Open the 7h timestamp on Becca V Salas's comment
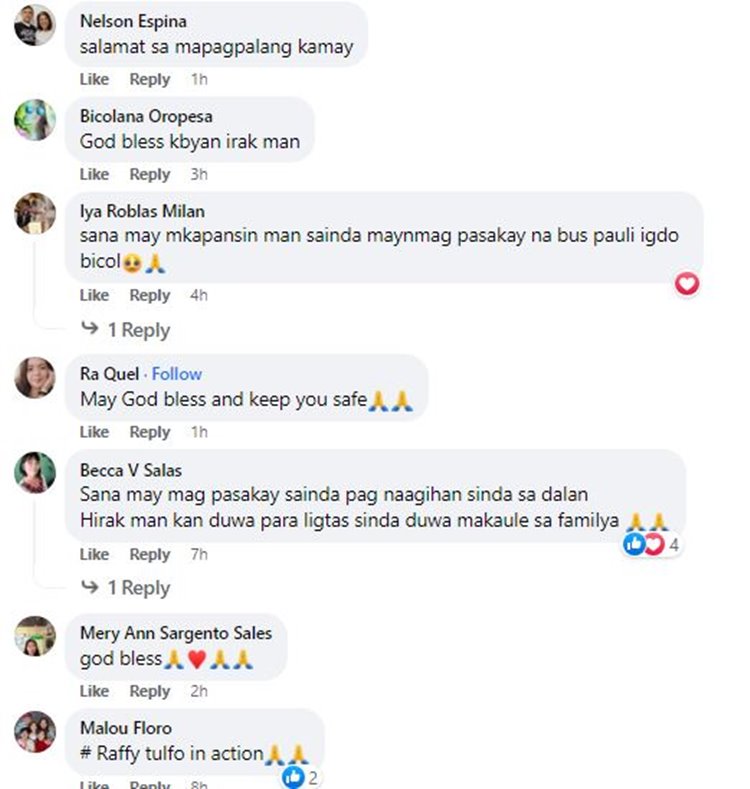The height and width of the screenshot is (789, 750). 199,554
